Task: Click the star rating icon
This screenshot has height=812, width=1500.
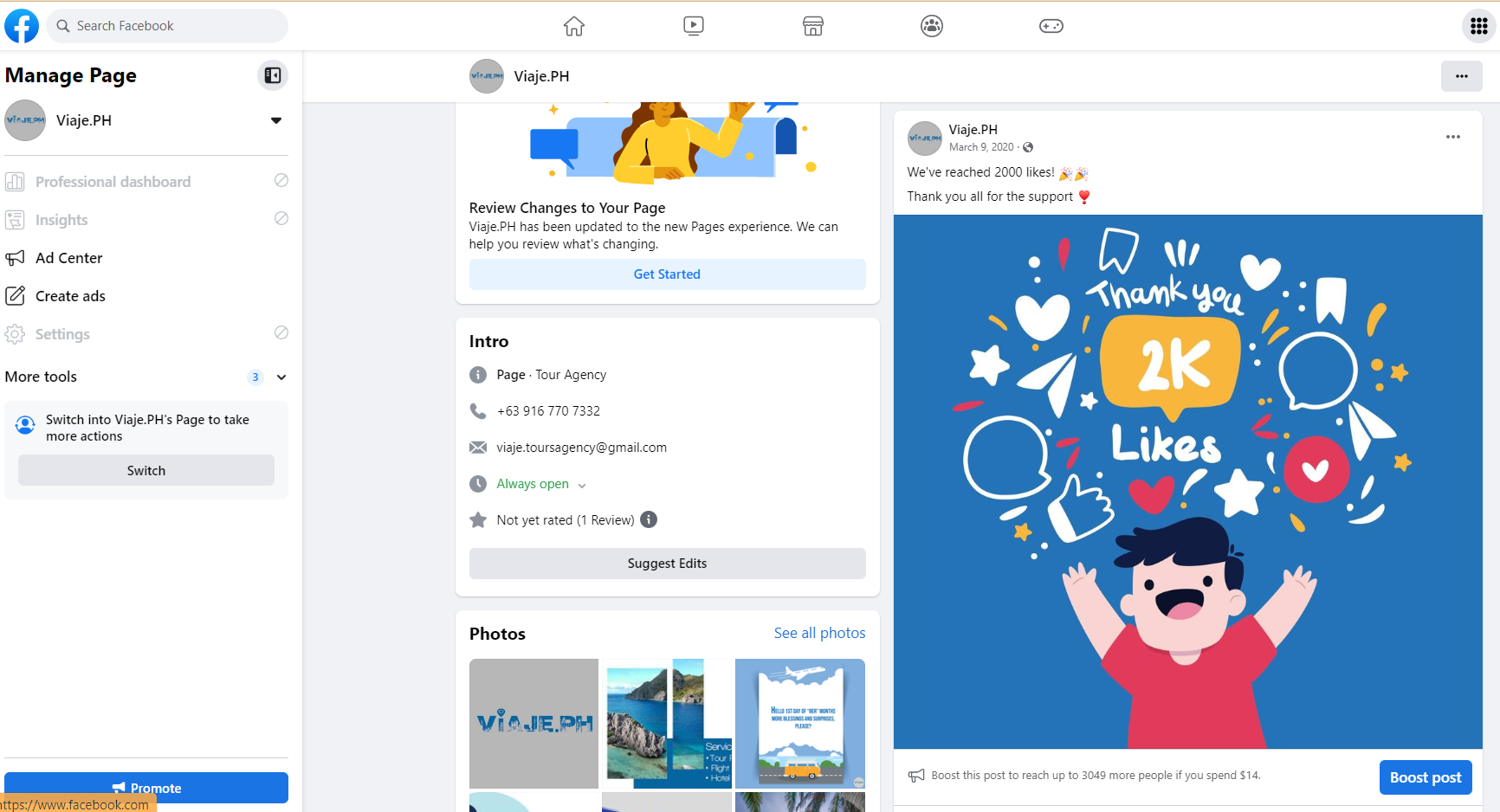Action: pos(478,520)
